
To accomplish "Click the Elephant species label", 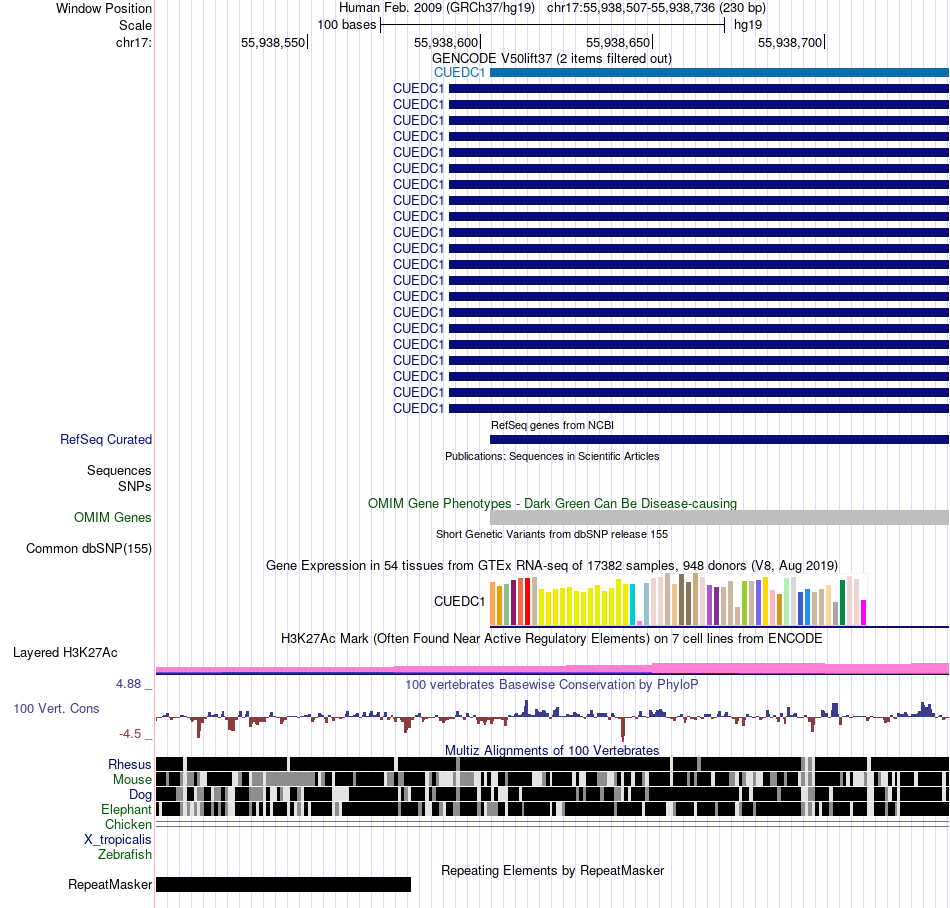I will [x=126, y=809].
